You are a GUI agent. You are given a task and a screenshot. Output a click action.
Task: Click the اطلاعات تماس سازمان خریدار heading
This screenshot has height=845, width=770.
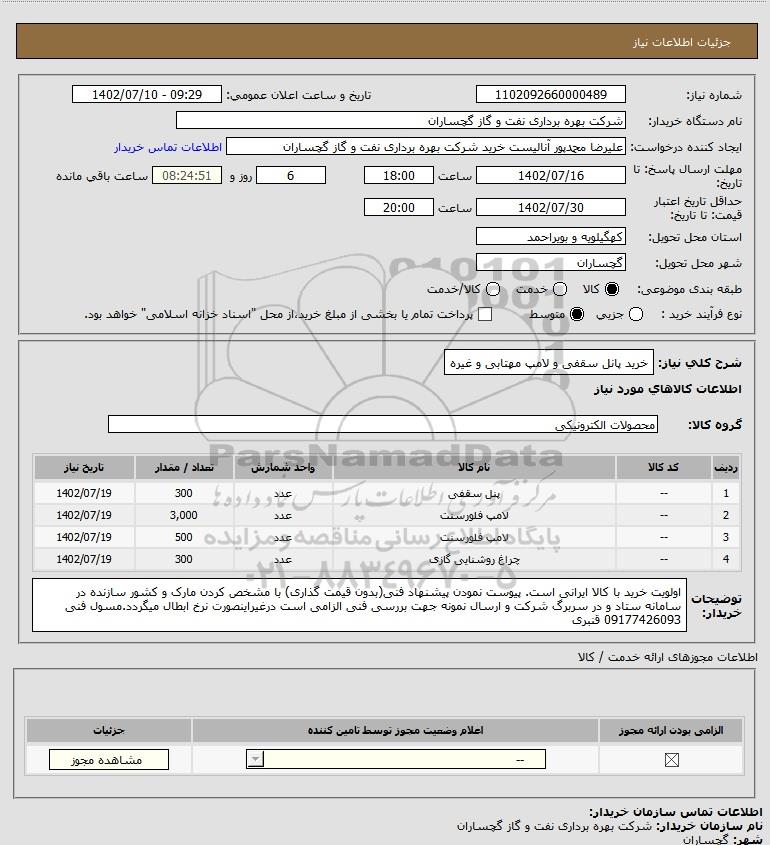[676, 812]
